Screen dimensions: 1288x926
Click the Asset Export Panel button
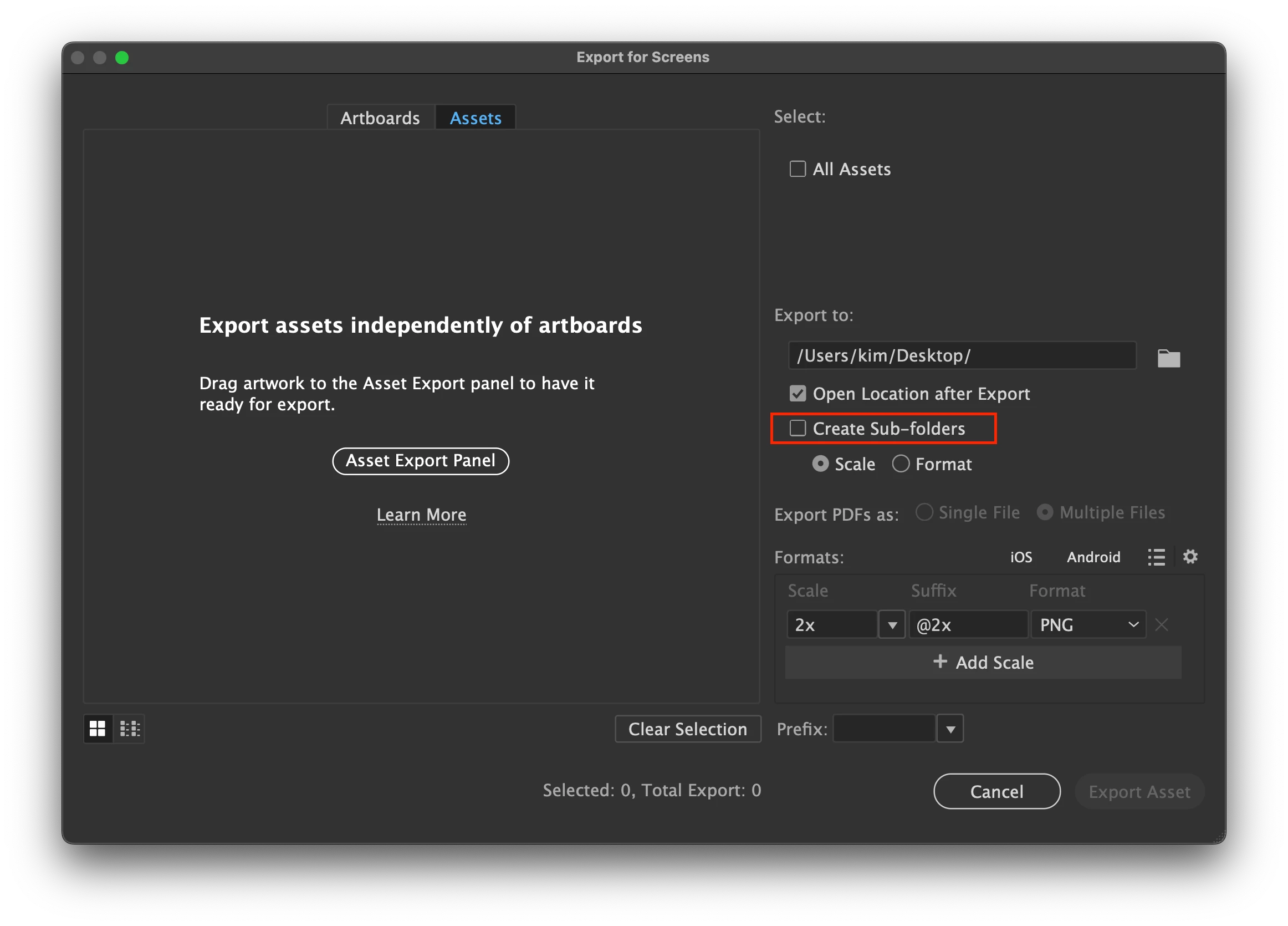tap(420, 461)
